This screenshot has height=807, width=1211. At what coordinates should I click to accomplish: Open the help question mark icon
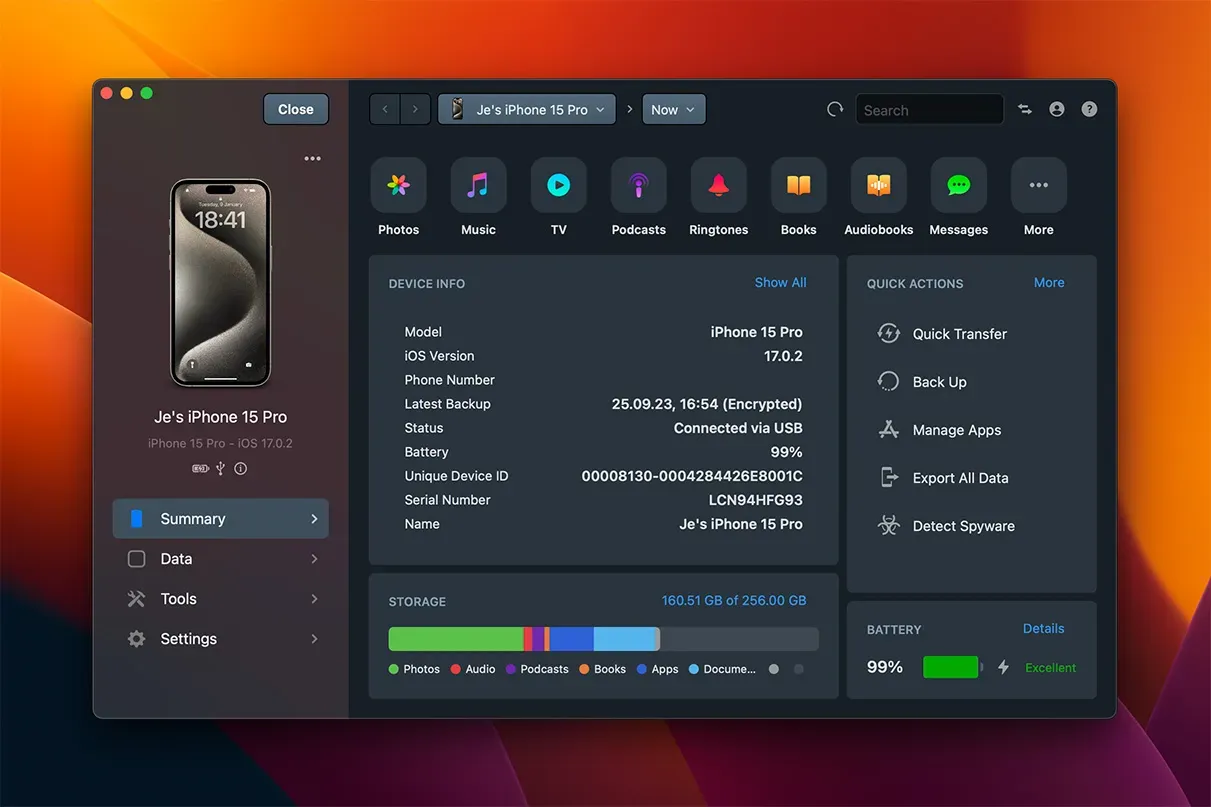point(1089,110)
